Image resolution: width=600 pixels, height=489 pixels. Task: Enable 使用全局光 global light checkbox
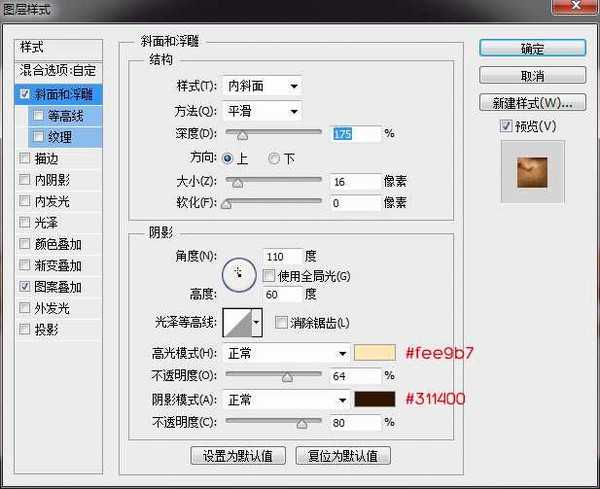tap(269, 275)
